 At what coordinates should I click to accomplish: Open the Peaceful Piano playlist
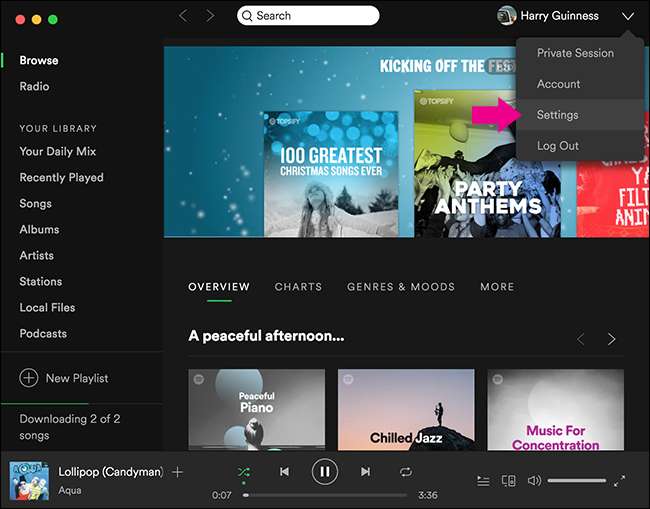(257, 410)
